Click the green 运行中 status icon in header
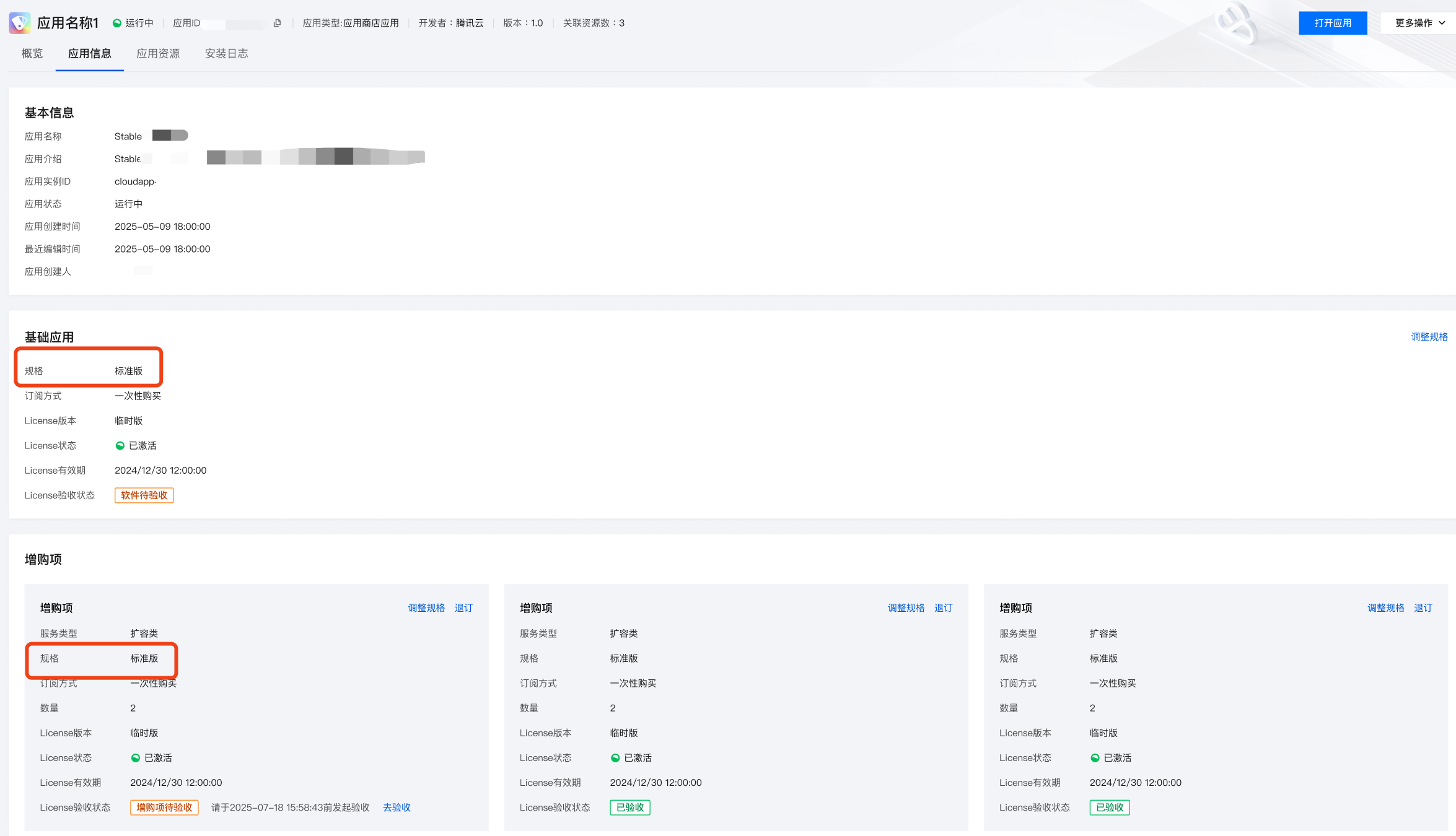Viewport: 1456px width, 836px height. pos(116,23)
